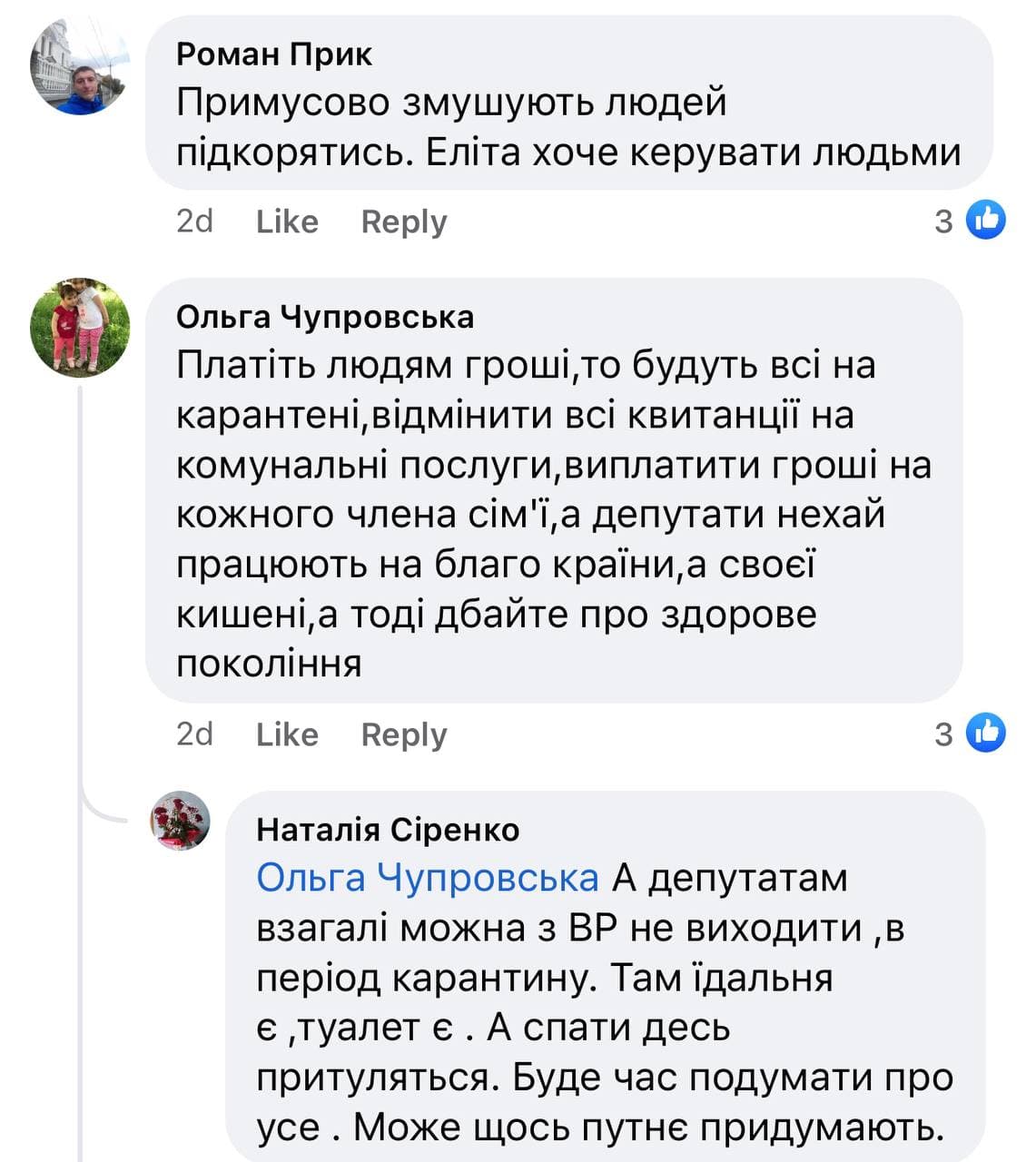1036x1162 pixels.
Task: Click the Ольга Чупровська author name heading
Action: coord(325,317)
